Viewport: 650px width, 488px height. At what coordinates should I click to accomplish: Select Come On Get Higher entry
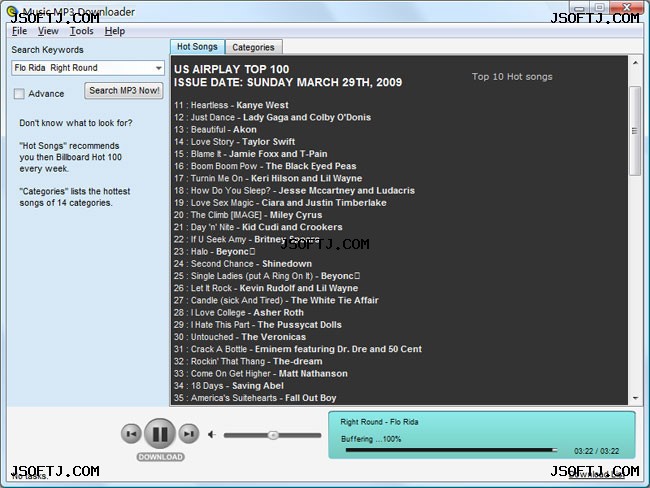pos(261,374)
